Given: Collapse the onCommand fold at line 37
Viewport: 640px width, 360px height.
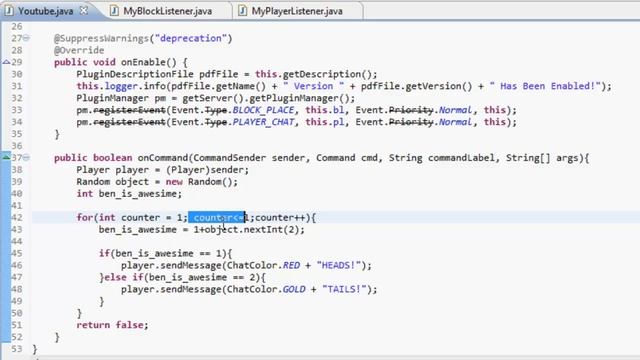Looking at the screenshot, I should pos(26,158).
